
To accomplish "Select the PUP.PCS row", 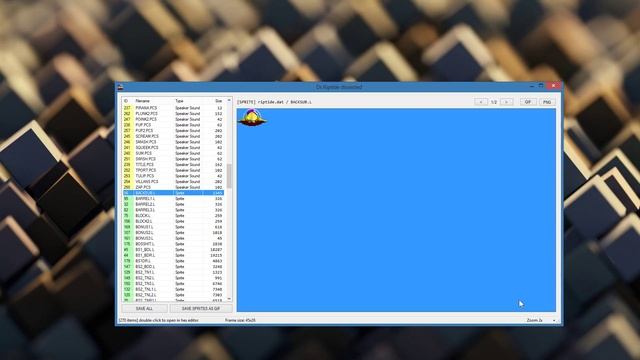I will click(x=173, y=125).
